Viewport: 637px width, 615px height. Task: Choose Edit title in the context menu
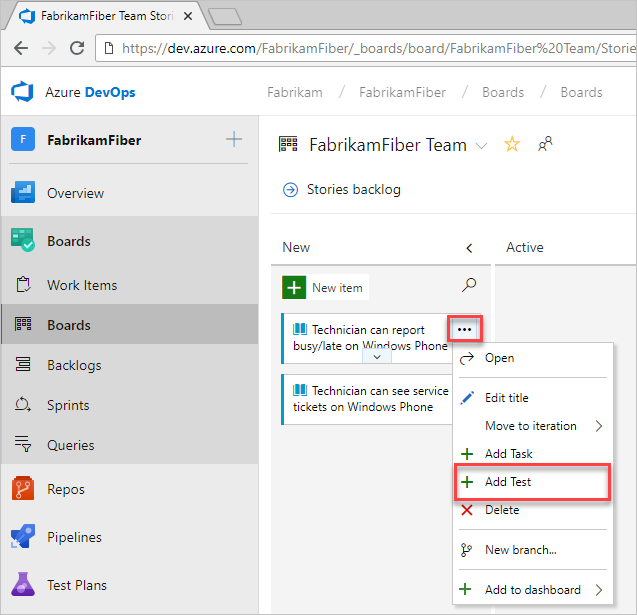point(533,398)
